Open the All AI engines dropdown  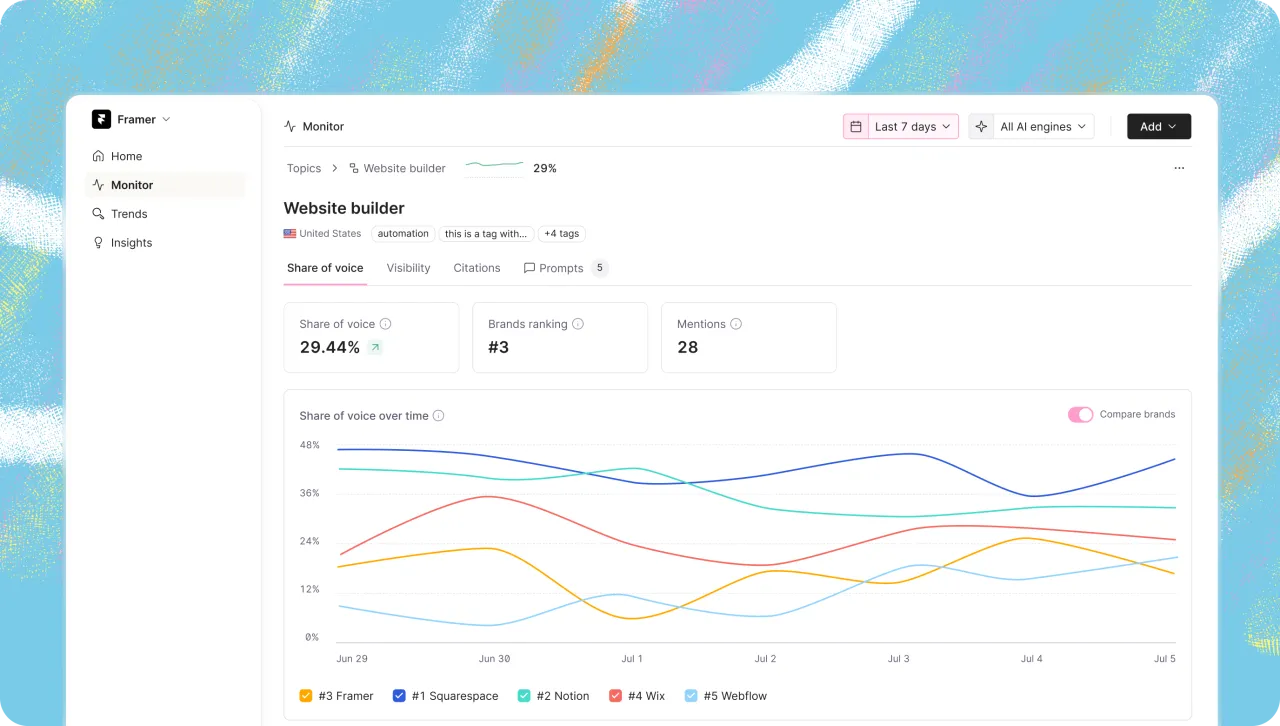pos(1031,127)
